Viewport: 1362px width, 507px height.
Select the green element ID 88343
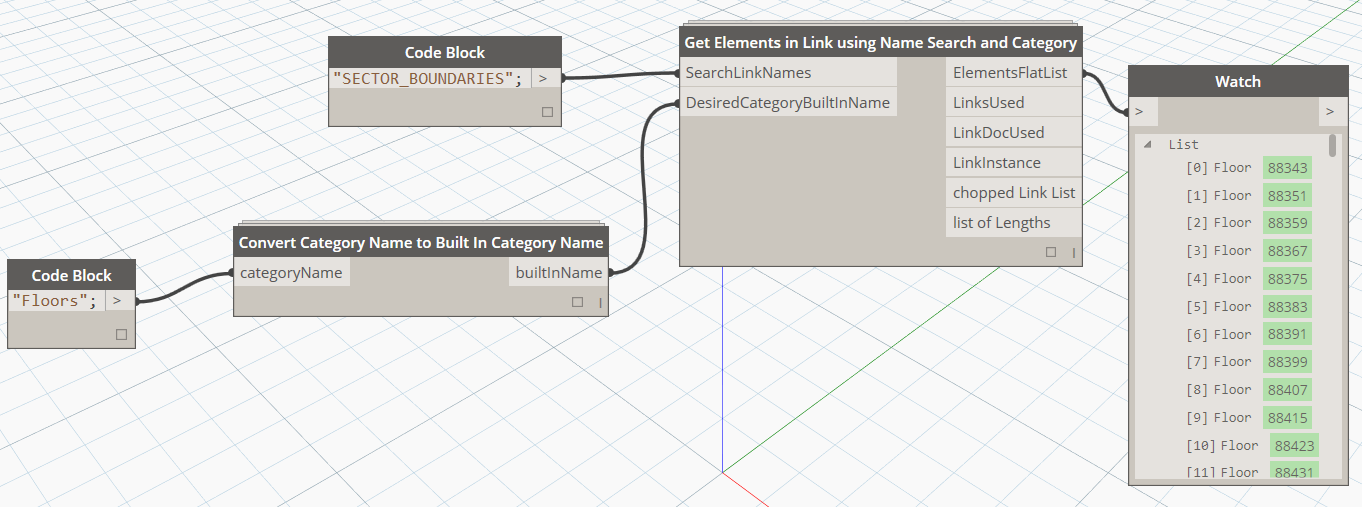[1286, 168]
